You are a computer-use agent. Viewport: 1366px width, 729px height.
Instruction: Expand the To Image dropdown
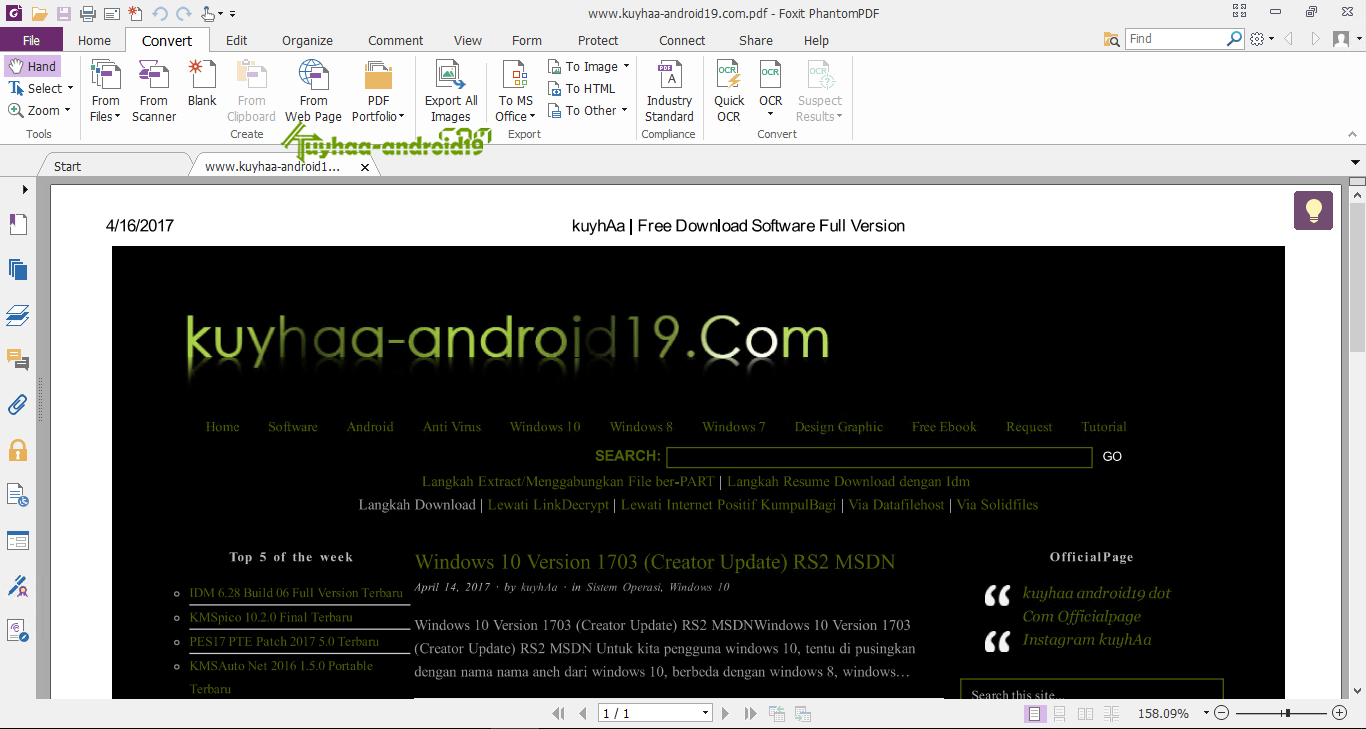click(x=626, y=66)
